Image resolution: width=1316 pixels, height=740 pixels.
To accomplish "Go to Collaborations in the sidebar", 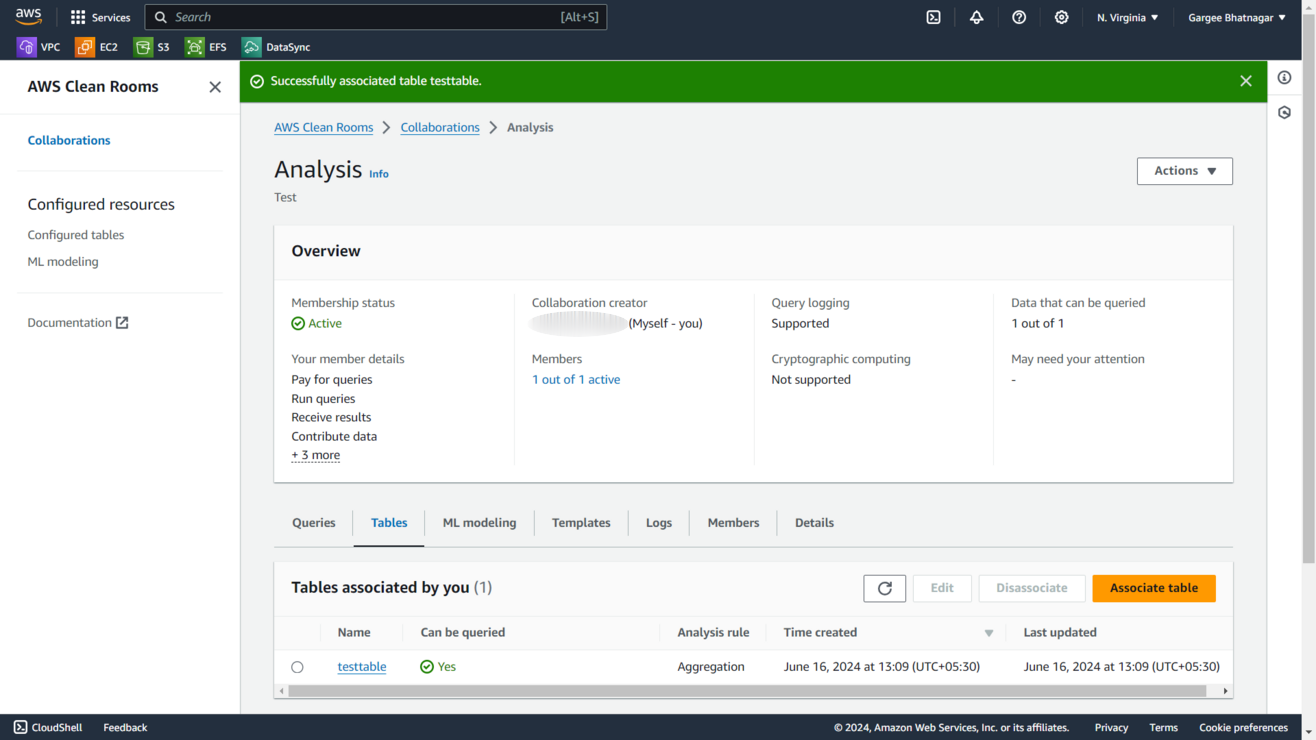I will click(69, 140).
